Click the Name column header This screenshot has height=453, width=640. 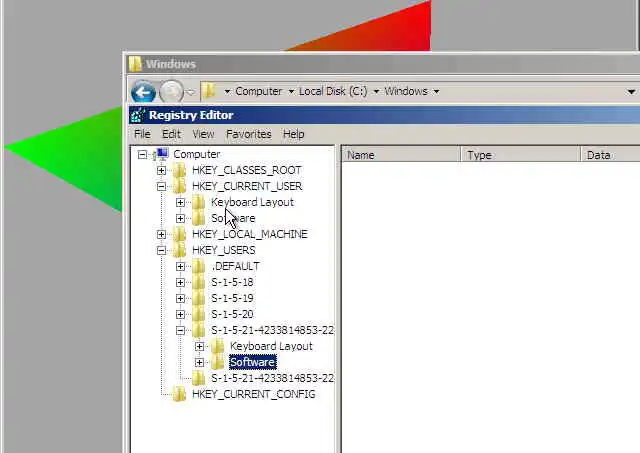pyautogui.click(x=401, y=155)
